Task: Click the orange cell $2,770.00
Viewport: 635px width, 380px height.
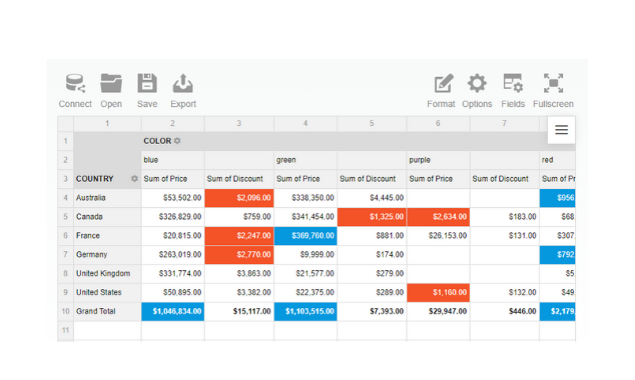Action: pyautogui.click(x=239, y=254)
